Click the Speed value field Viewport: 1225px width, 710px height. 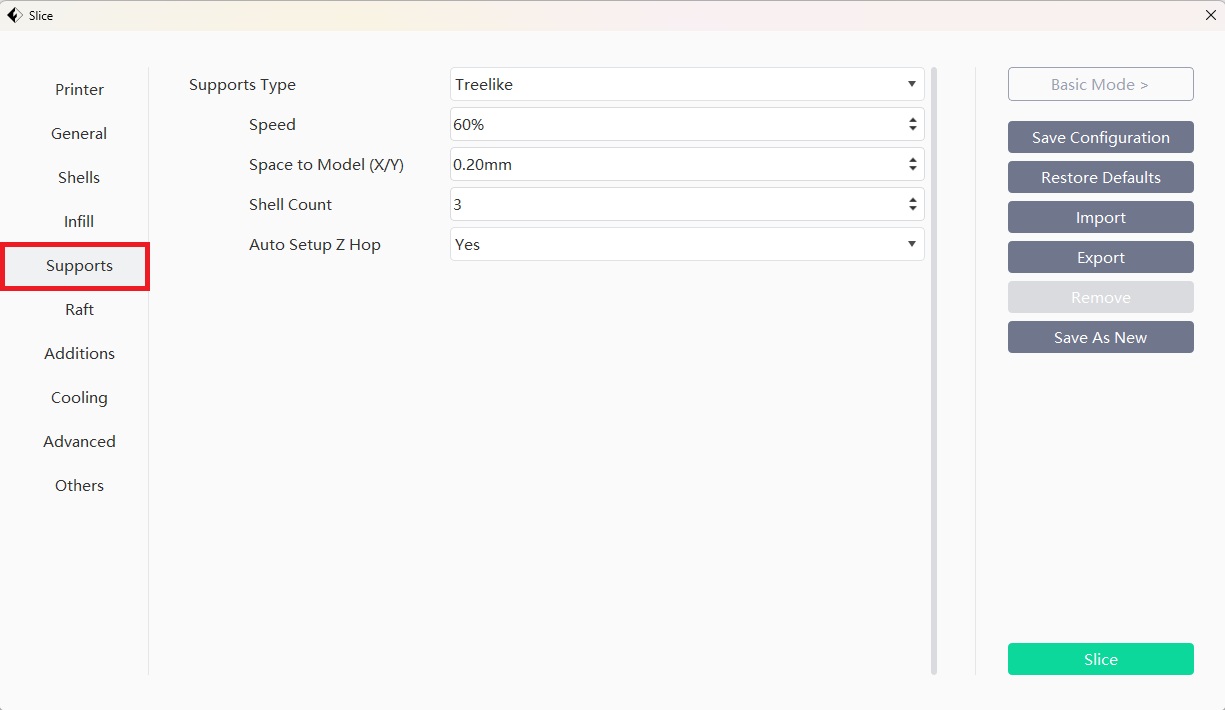coord(676,125)
